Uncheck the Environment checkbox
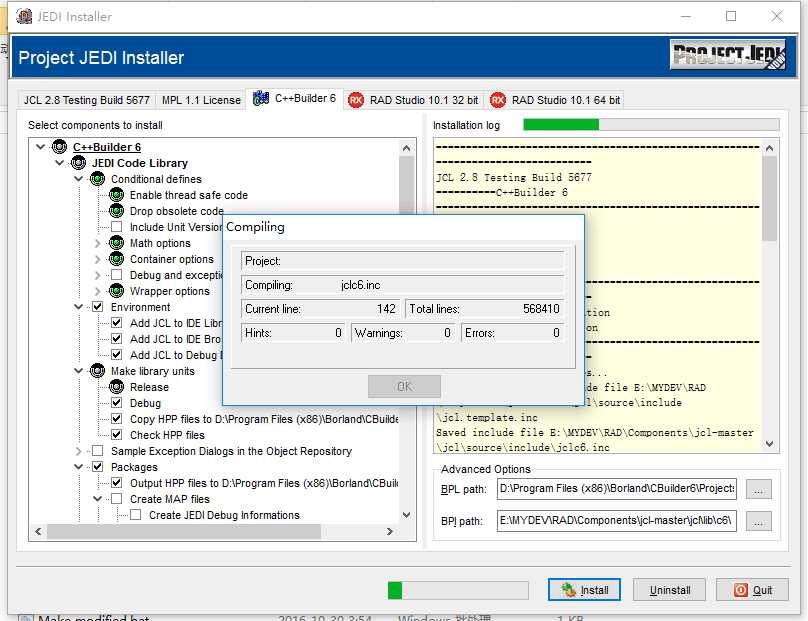This screenshot has height=621, width=808. (x=97, y=307)
